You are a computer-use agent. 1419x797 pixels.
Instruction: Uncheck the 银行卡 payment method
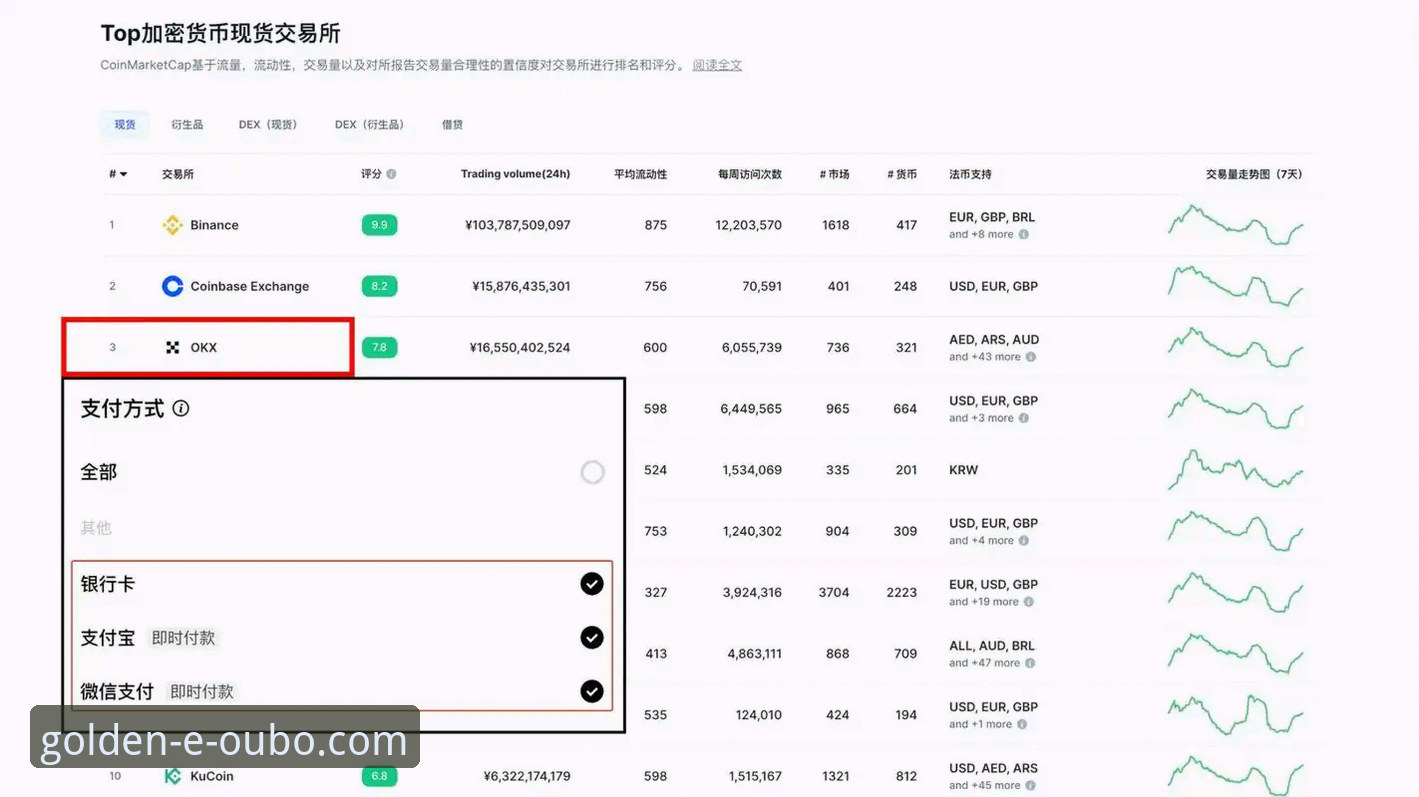point(592,584)
